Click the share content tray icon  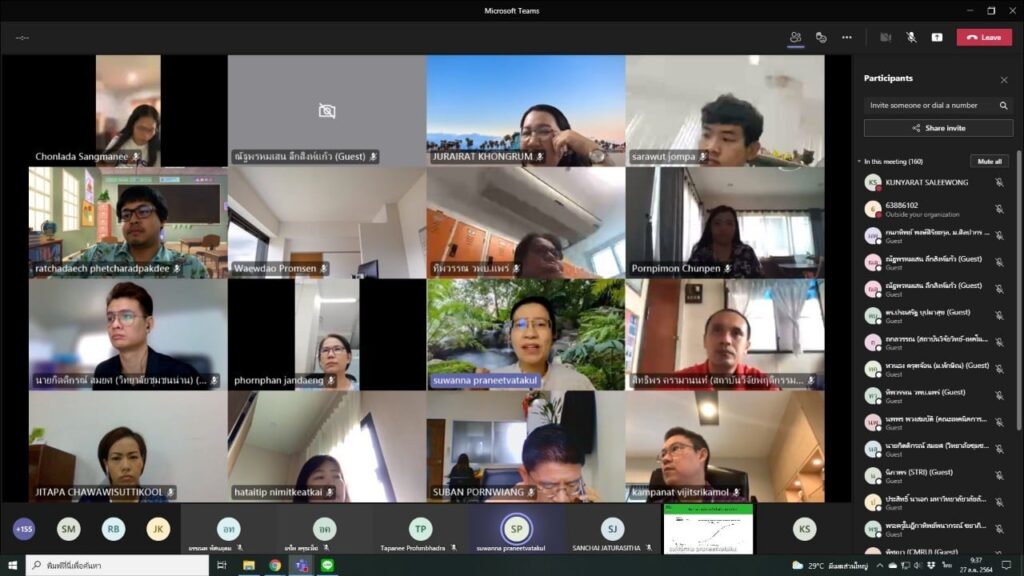pos(937,37)
